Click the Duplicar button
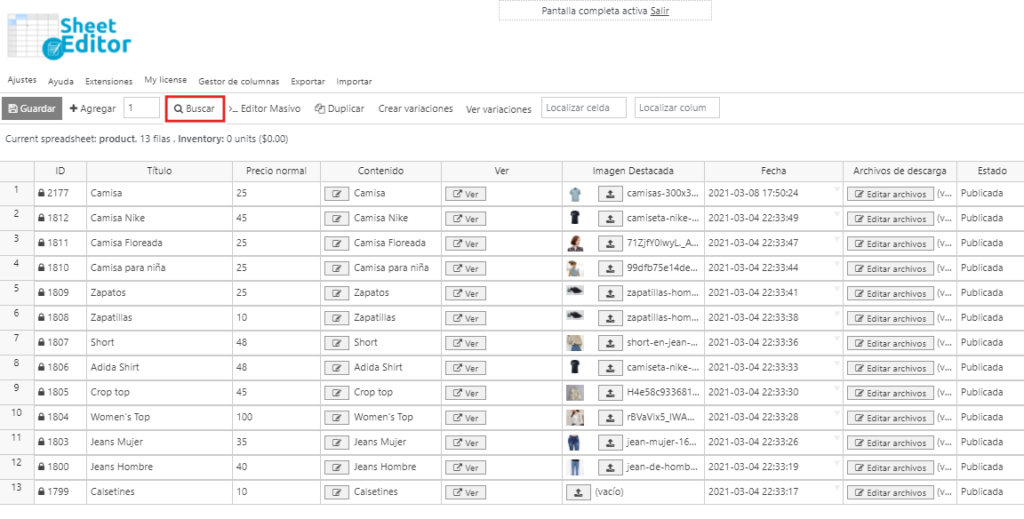This screenshot has height=519, width=1024. (340, 108)
